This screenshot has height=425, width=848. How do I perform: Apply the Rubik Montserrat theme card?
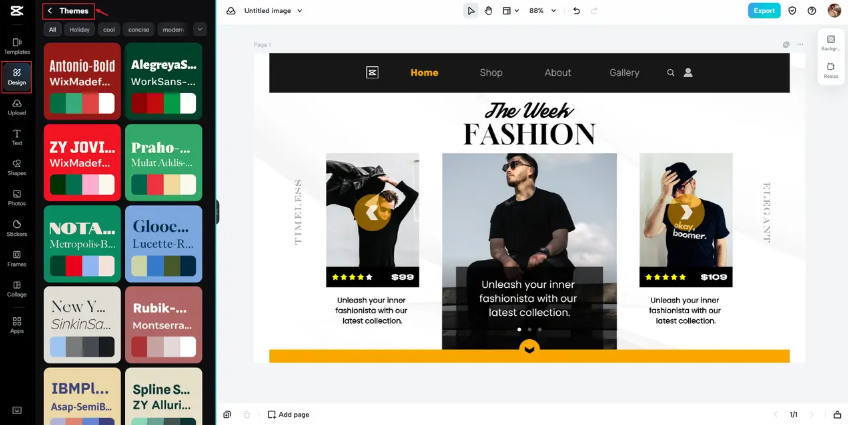[163, 324]
